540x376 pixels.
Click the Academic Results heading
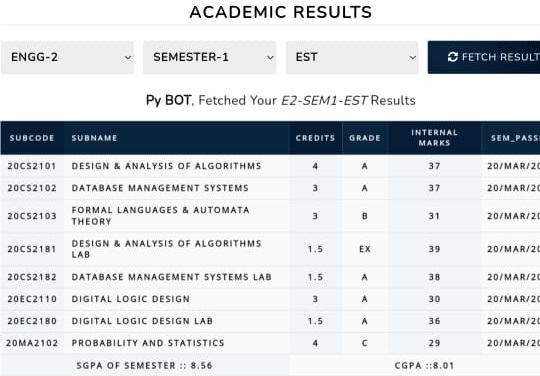(281, 12)
